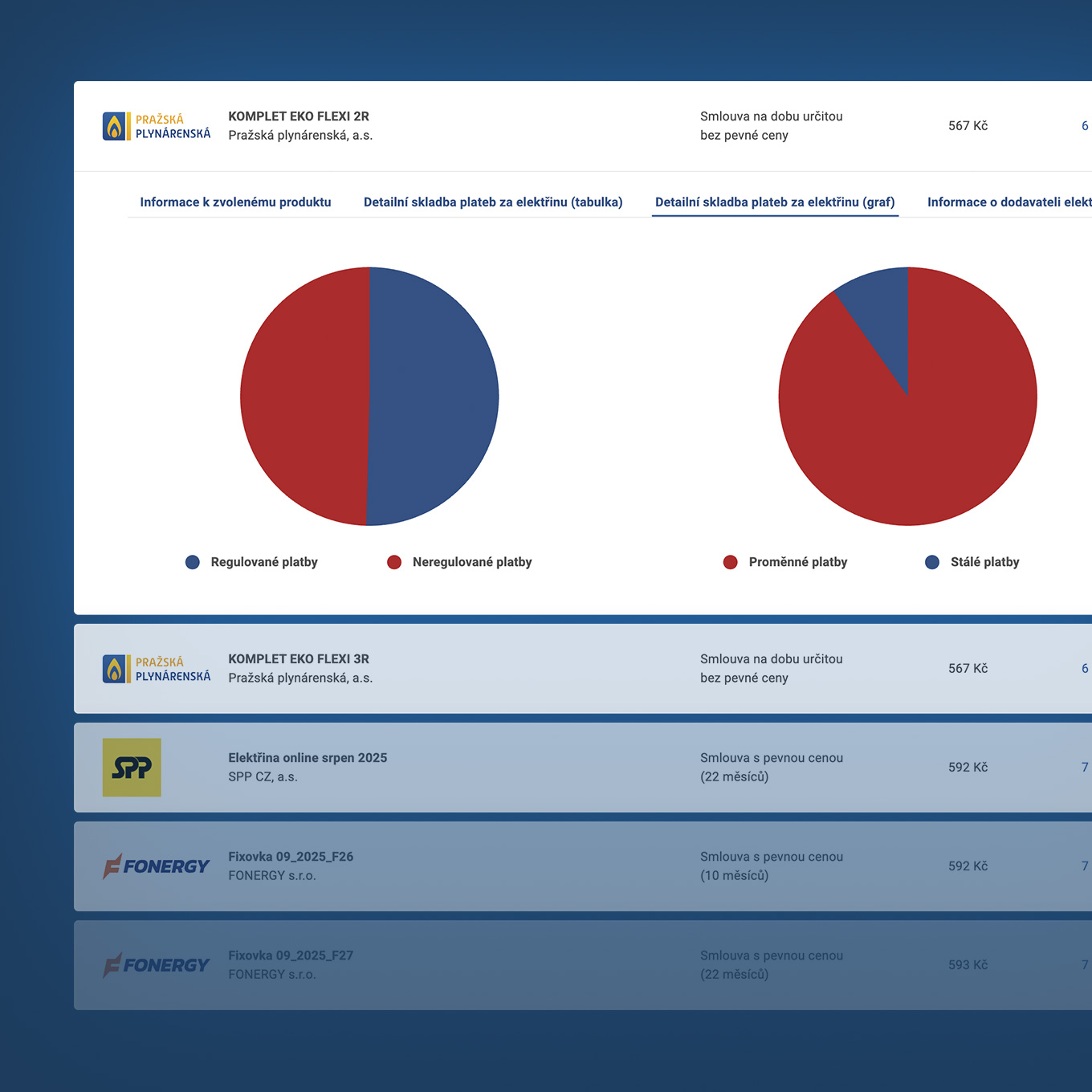Click the SPP company logo
Screen dimensions: 1092x1092
pos(132,768)
